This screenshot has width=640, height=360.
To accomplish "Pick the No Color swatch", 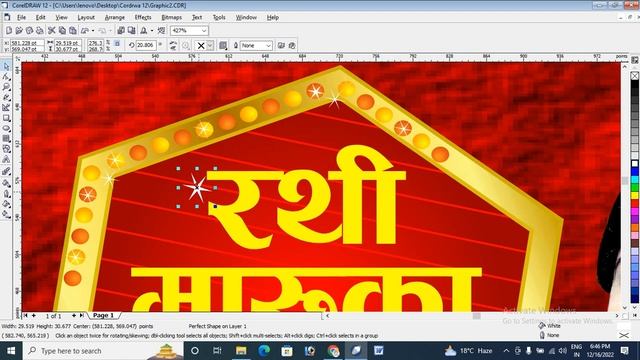I will [635, 76].
